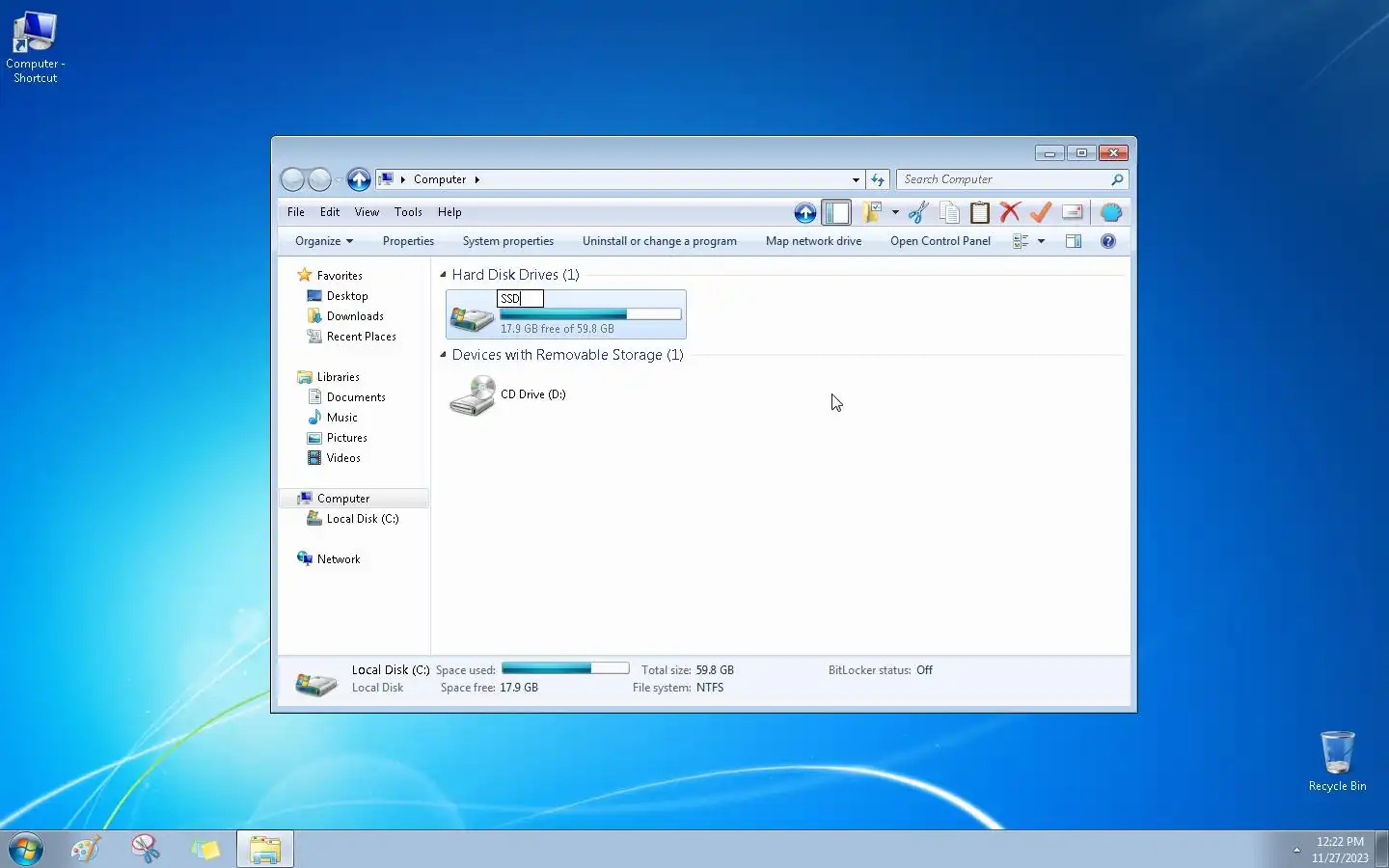Click the arrow after Computer in address bar
This screenshot has height=868, width=1389.
click(477, 179)
